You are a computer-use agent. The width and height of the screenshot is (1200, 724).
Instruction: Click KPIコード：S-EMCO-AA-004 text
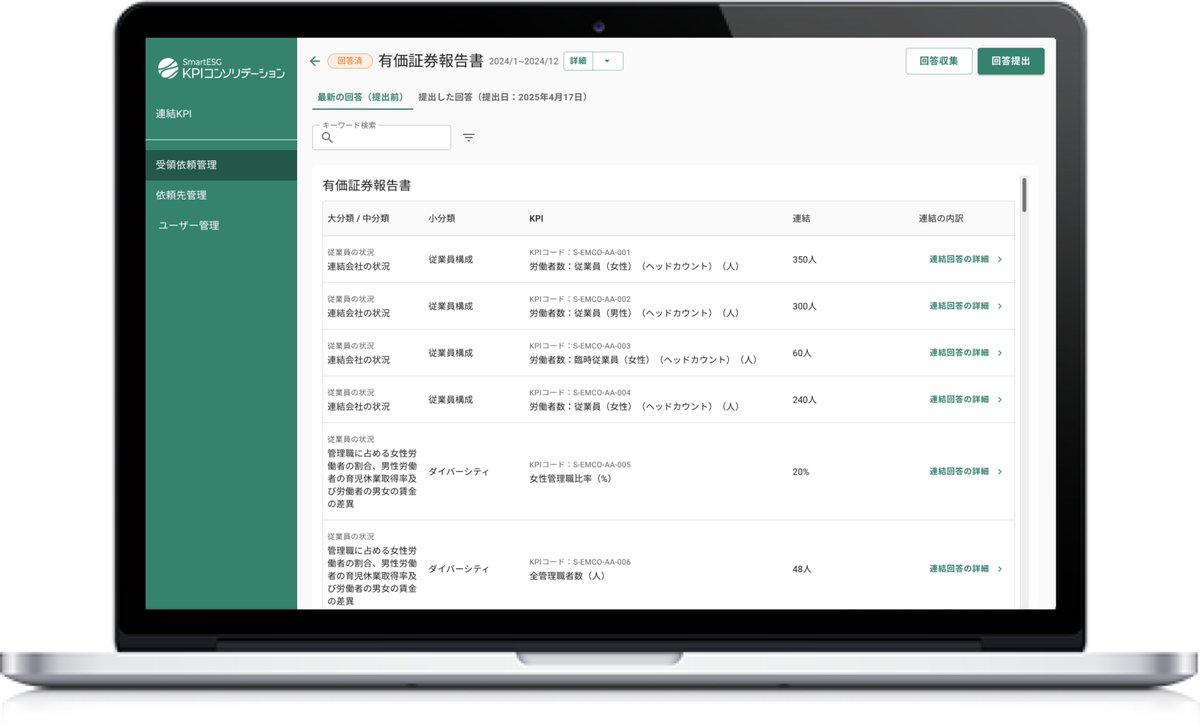coord(580,392)
